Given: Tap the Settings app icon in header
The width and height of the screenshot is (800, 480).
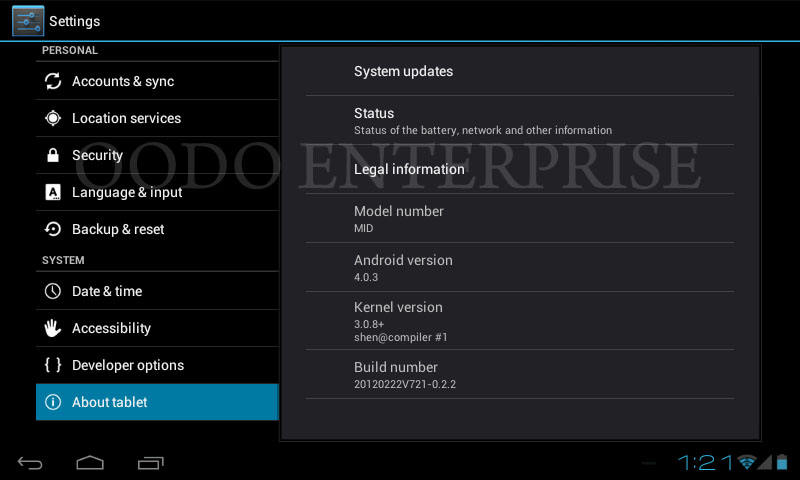Looking at the screenshot, I should click(28, 21).
